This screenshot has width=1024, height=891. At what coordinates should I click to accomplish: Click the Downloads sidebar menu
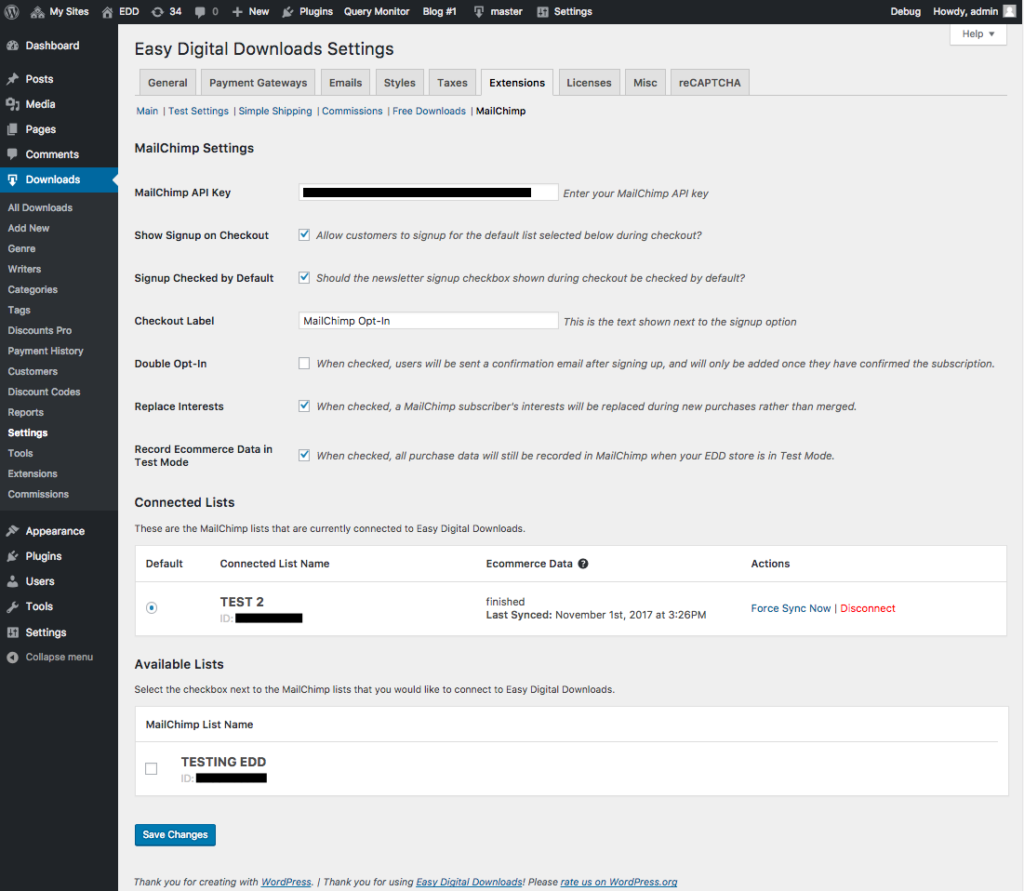tap(59, 180)
